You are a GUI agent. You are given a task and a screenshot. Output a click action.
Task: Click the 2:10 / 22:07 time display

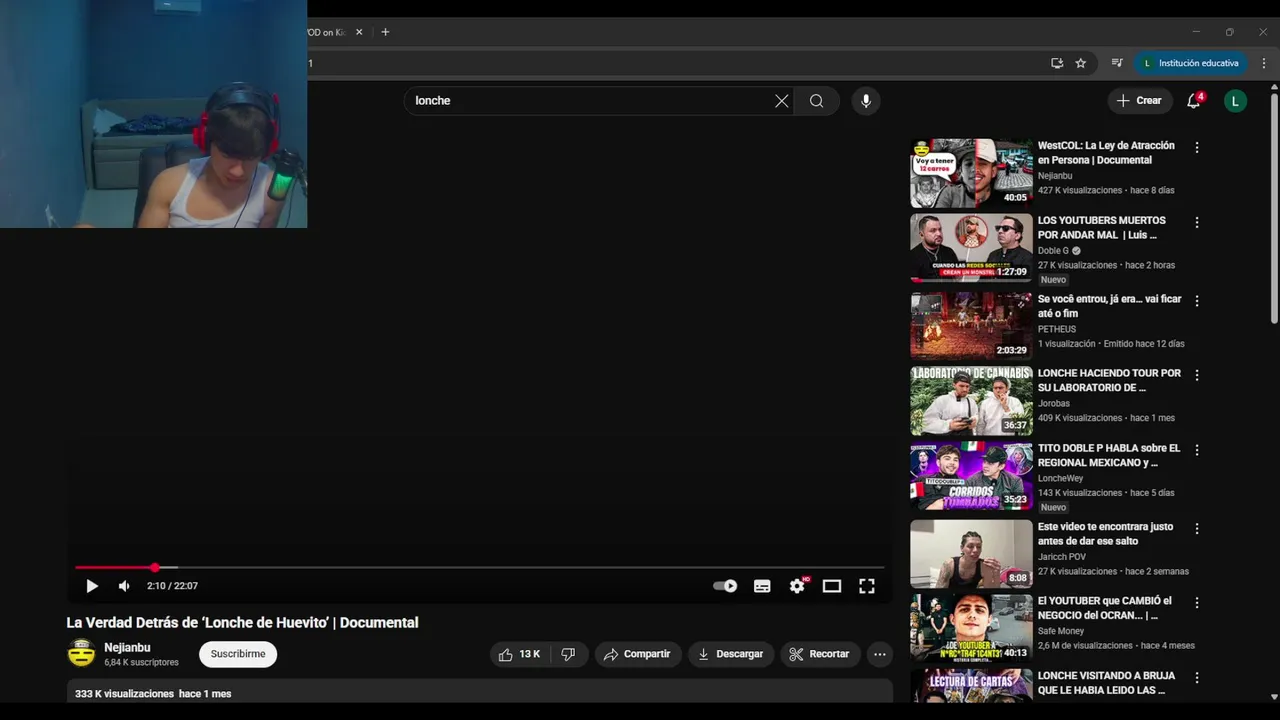coord(172,586)
